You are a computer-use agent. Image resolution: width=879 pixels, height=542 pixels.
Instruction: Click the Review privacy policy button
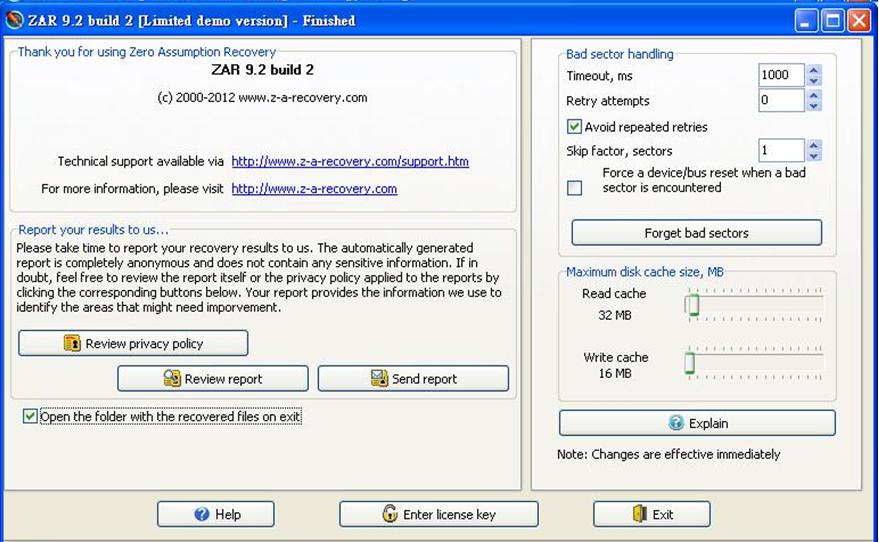point(133,343)
